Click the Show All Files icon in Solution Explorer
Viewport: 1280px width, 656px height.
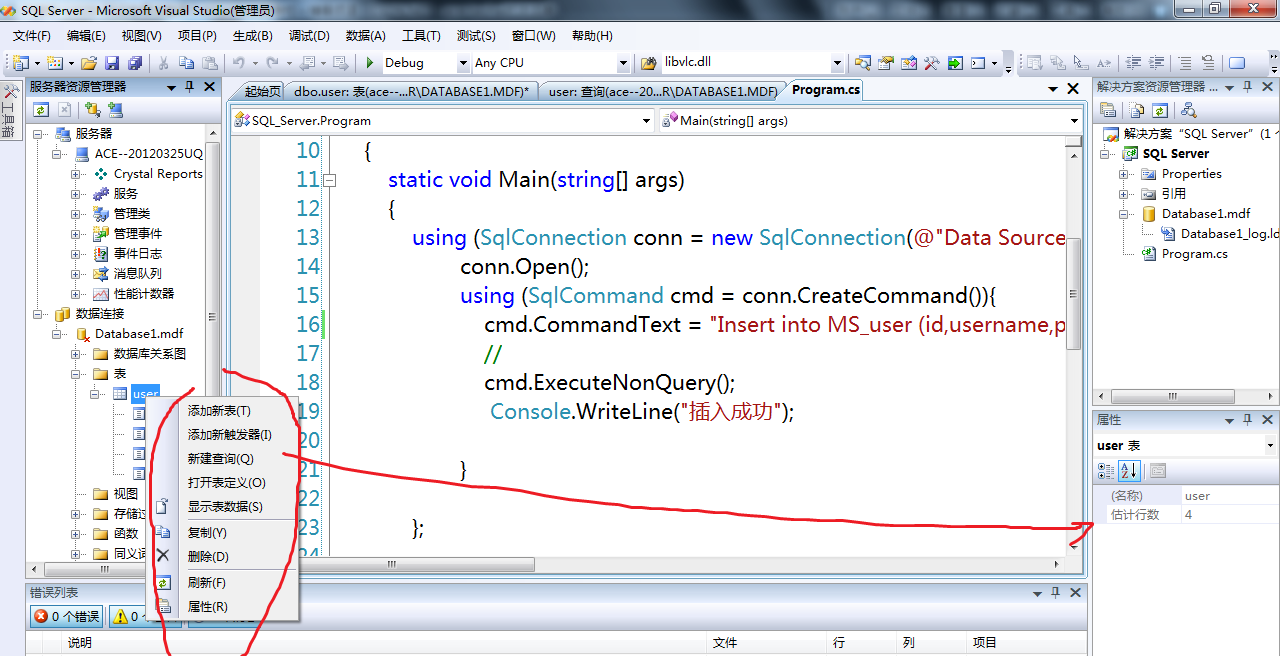click(1137, 110)
